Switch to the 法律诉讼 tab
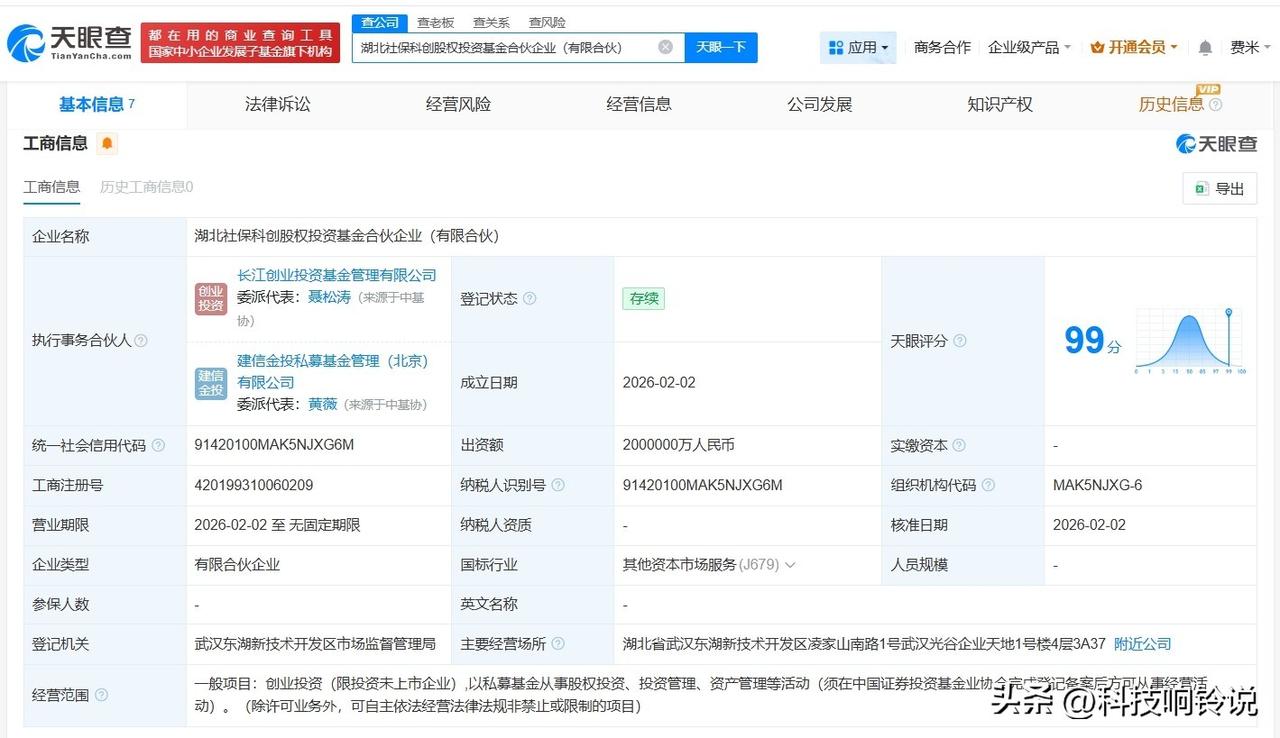 [277, 103]
